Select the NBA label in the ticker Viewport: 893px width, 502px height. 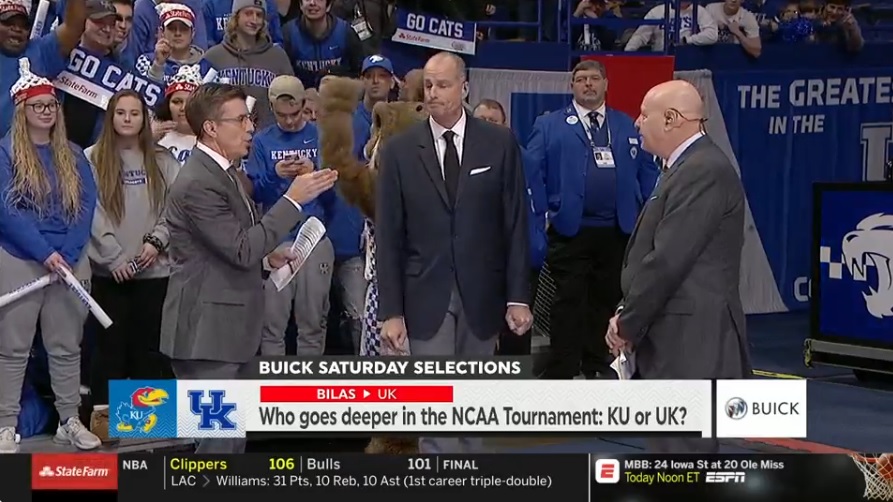[x=135, y=465]
